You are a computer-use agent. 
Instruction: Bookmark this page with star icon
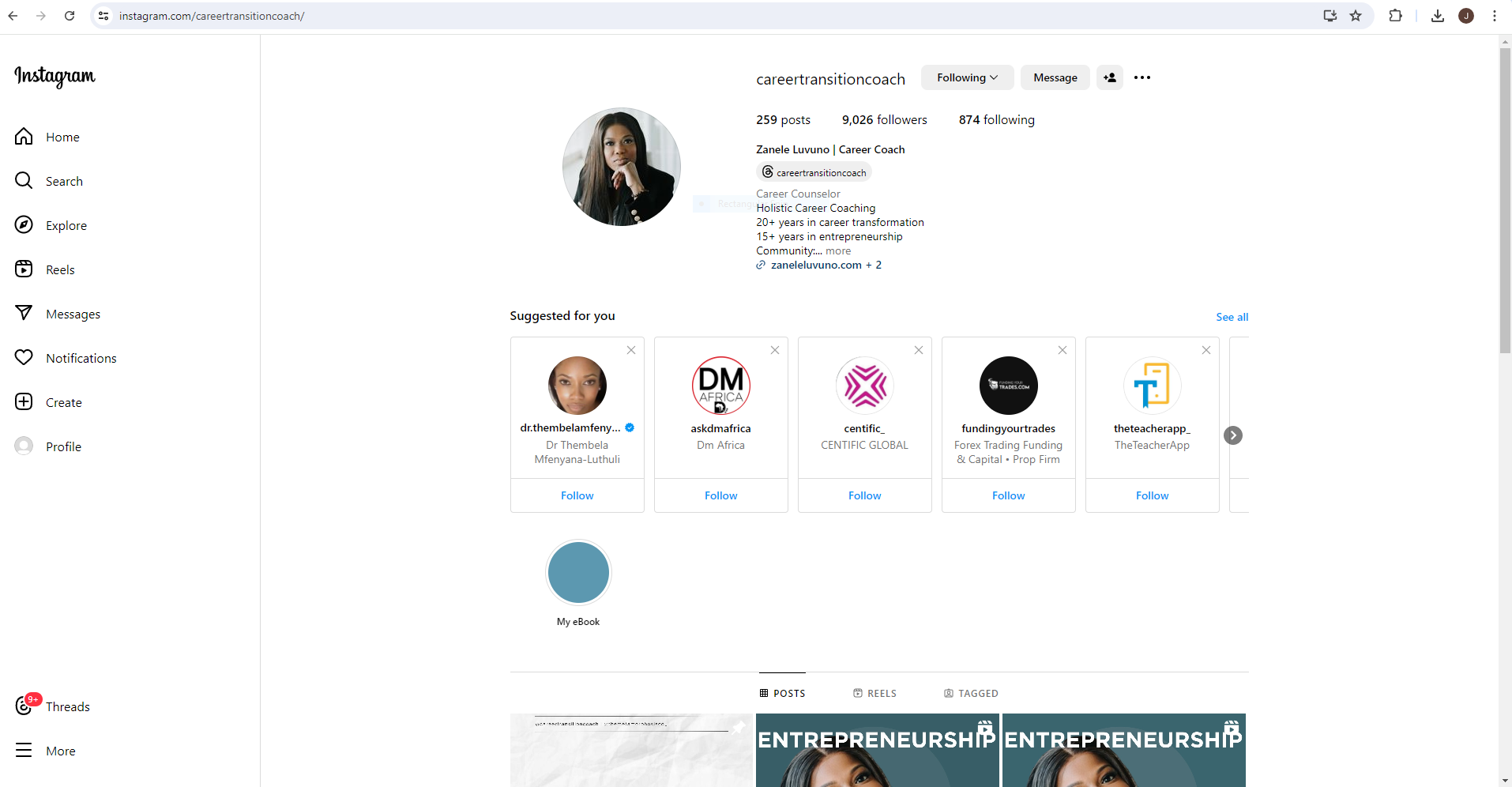coord(1356,16)
